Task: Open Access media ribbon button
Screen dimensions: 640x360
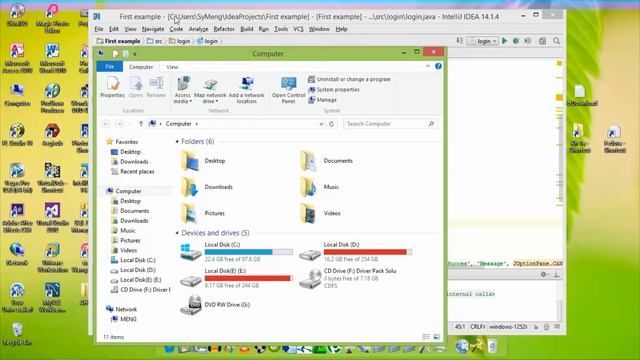Action: (x=182, y=89)
